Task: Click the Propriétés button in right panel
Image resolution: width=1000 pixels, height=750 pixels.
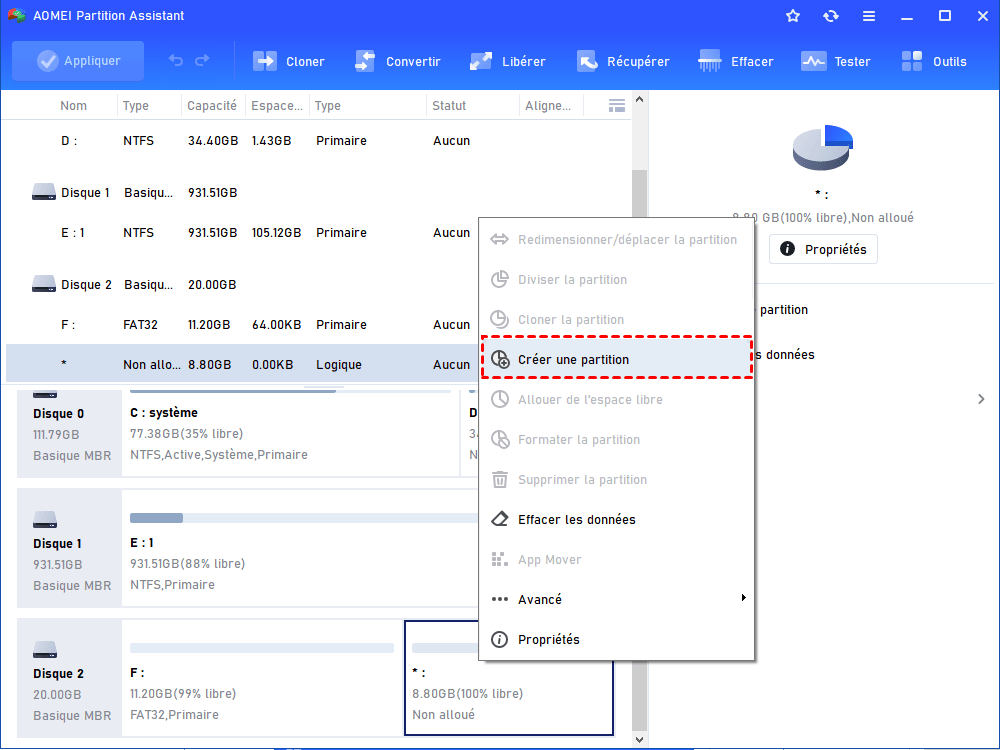Action: (x=823, y=249)
